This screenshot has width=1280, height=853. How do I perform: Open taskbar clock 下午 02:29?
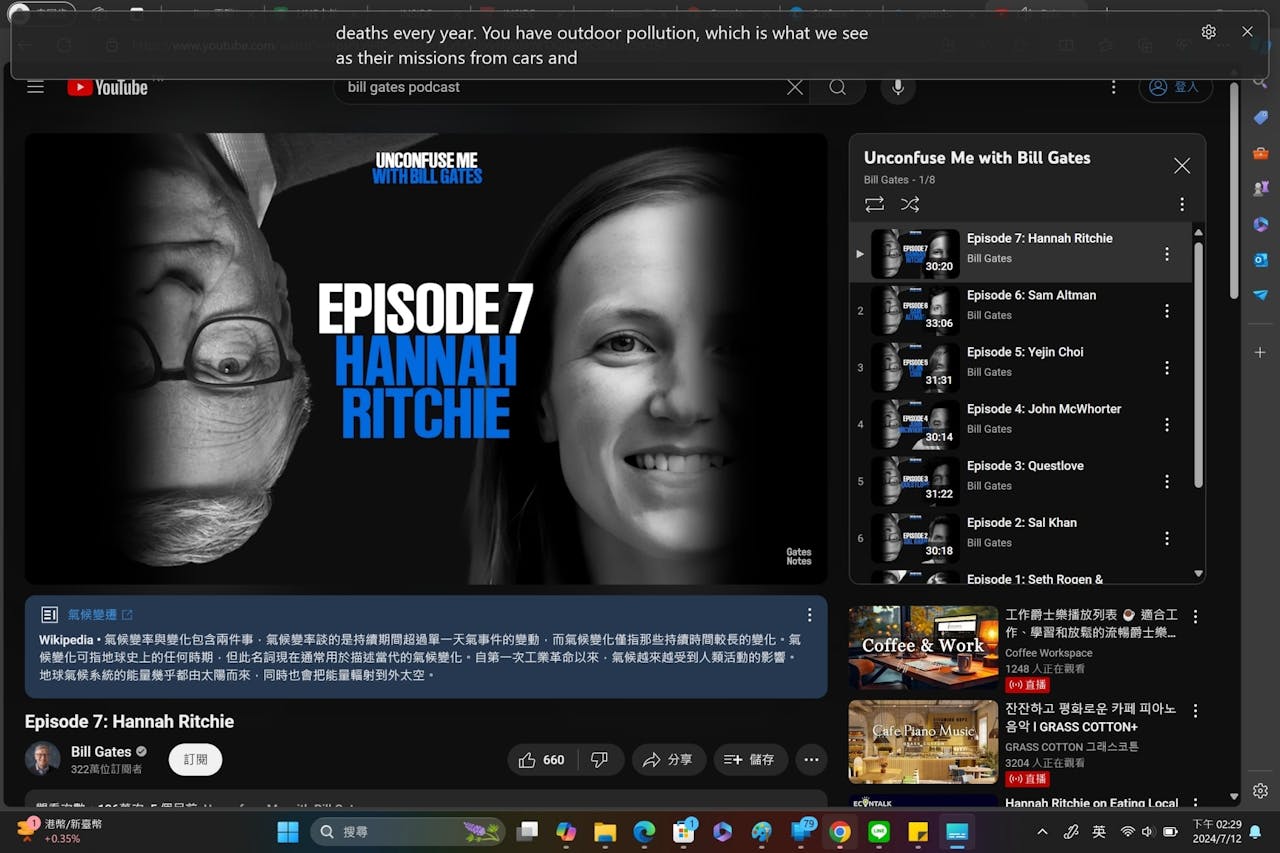tap(1216, 831)
